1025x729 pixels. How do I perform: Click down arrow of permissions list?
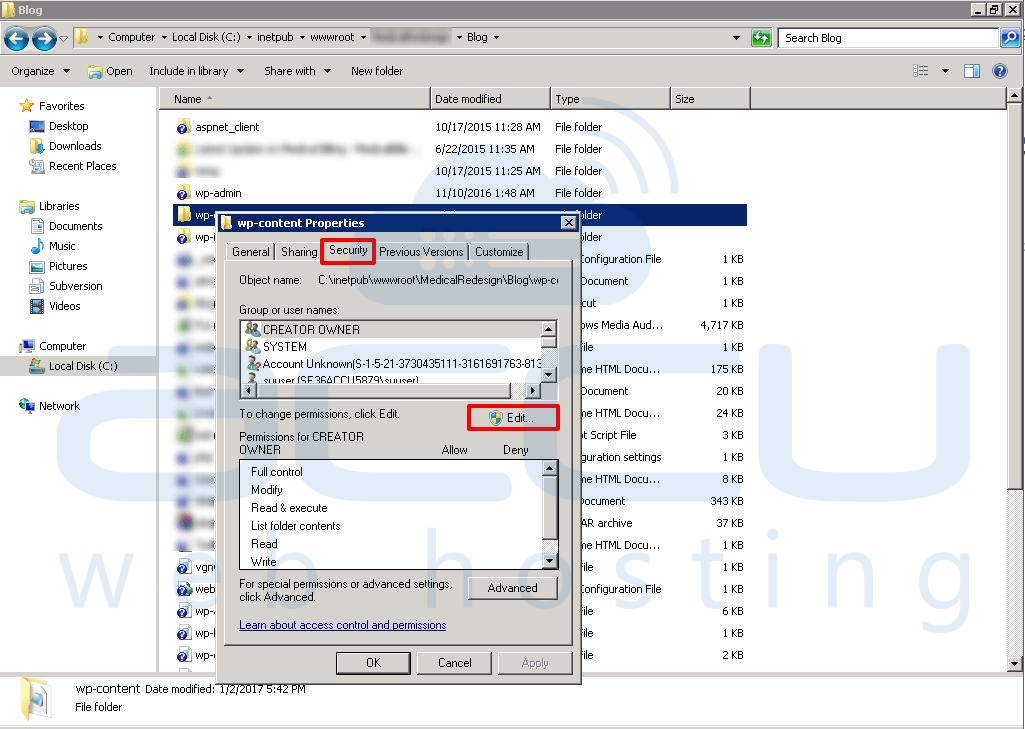pos(550,561)
